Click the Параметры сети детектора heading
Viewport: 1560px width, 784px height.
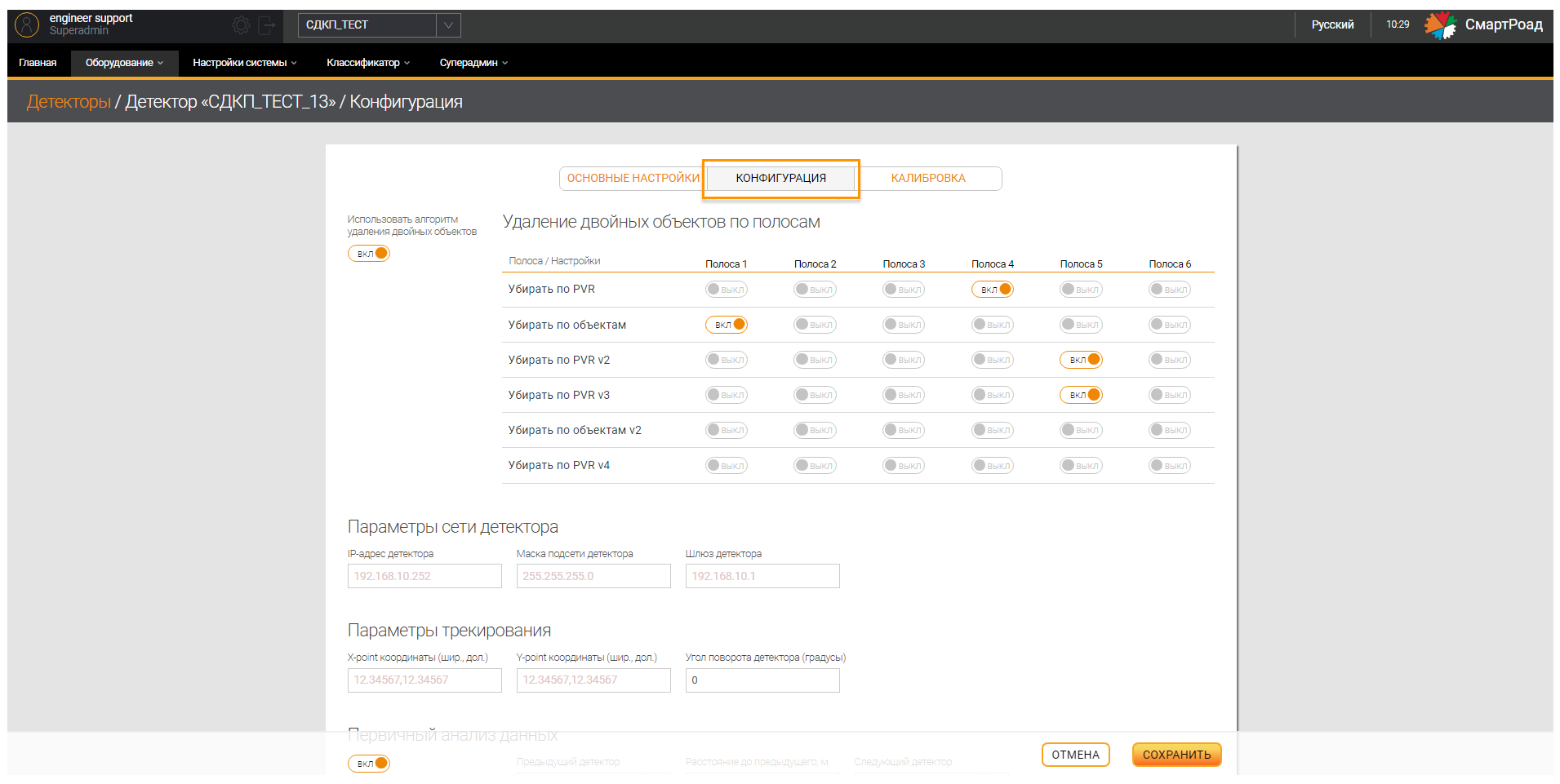tap(453, 527)
